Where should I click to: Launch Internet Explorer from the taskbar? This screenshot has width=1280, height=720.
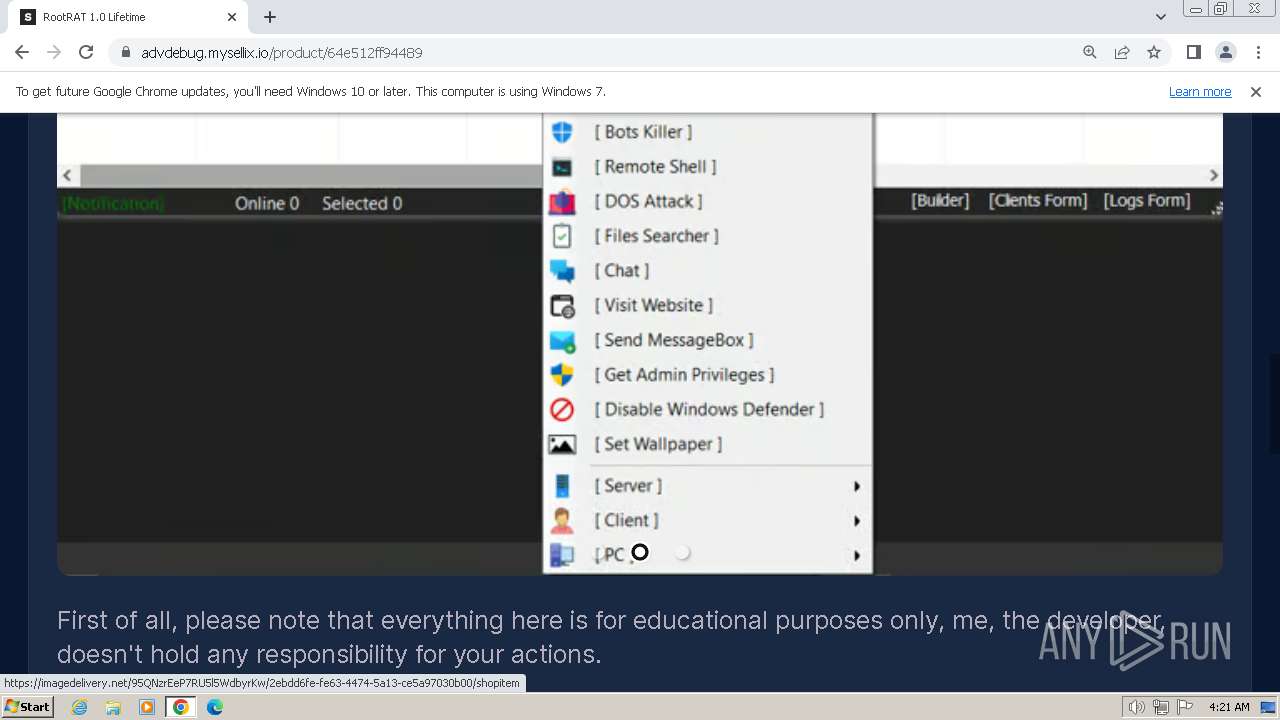click(x=79, y=707)
